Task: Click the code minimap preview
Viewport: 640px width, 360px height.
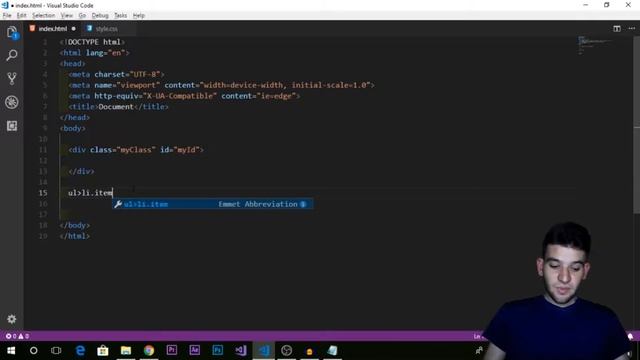Action: [x=594, y=45]
